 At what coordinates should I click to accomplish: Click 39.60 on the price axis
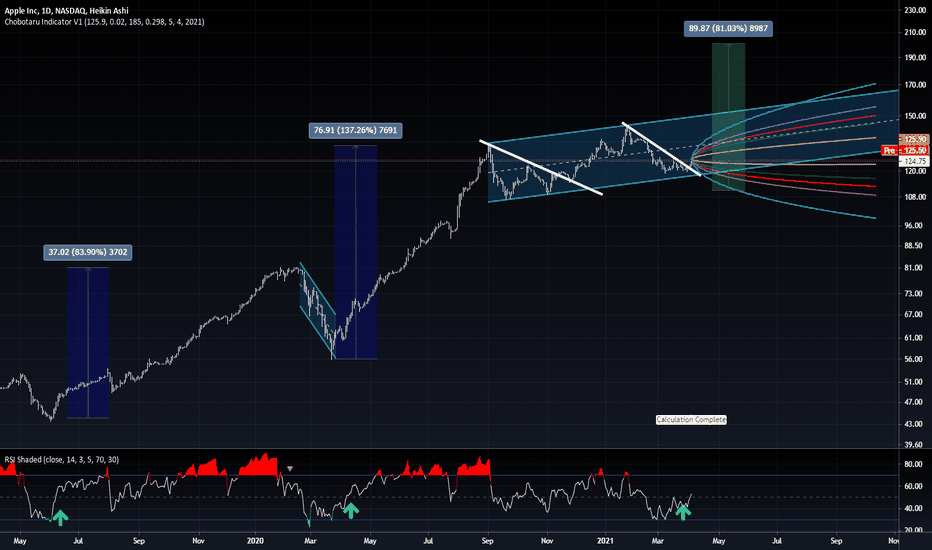(913, 445)
